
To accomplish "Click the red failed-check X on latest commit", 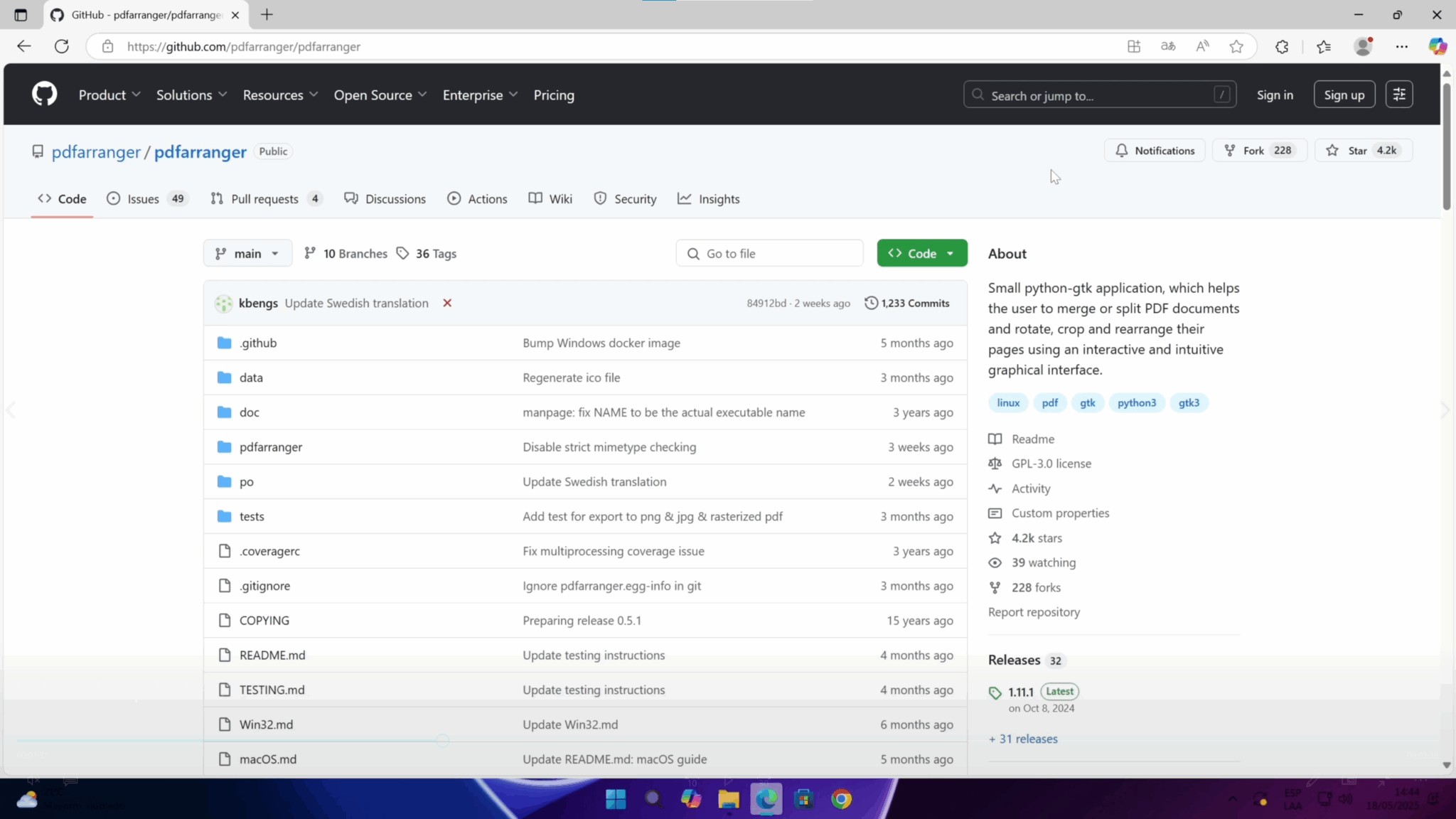I will pyautogui.click(x=447, y=303).
